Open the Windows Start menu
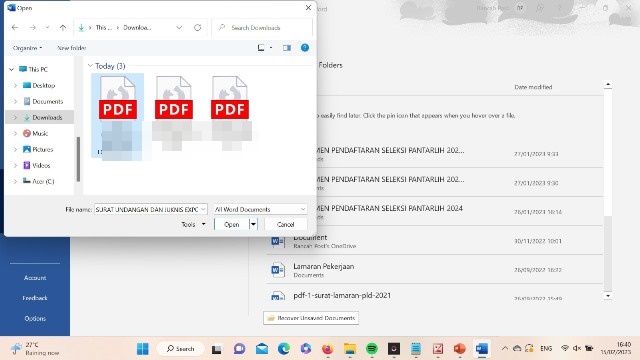Viewport: 640px width, 360px height. (x=143, y=349)
